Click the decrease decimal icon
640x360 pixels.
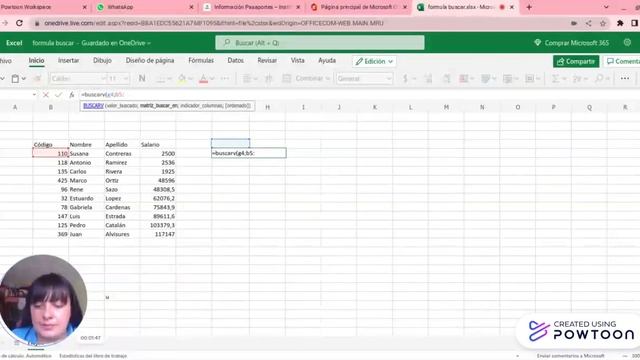pyautogui.click(x=447, y=78)
